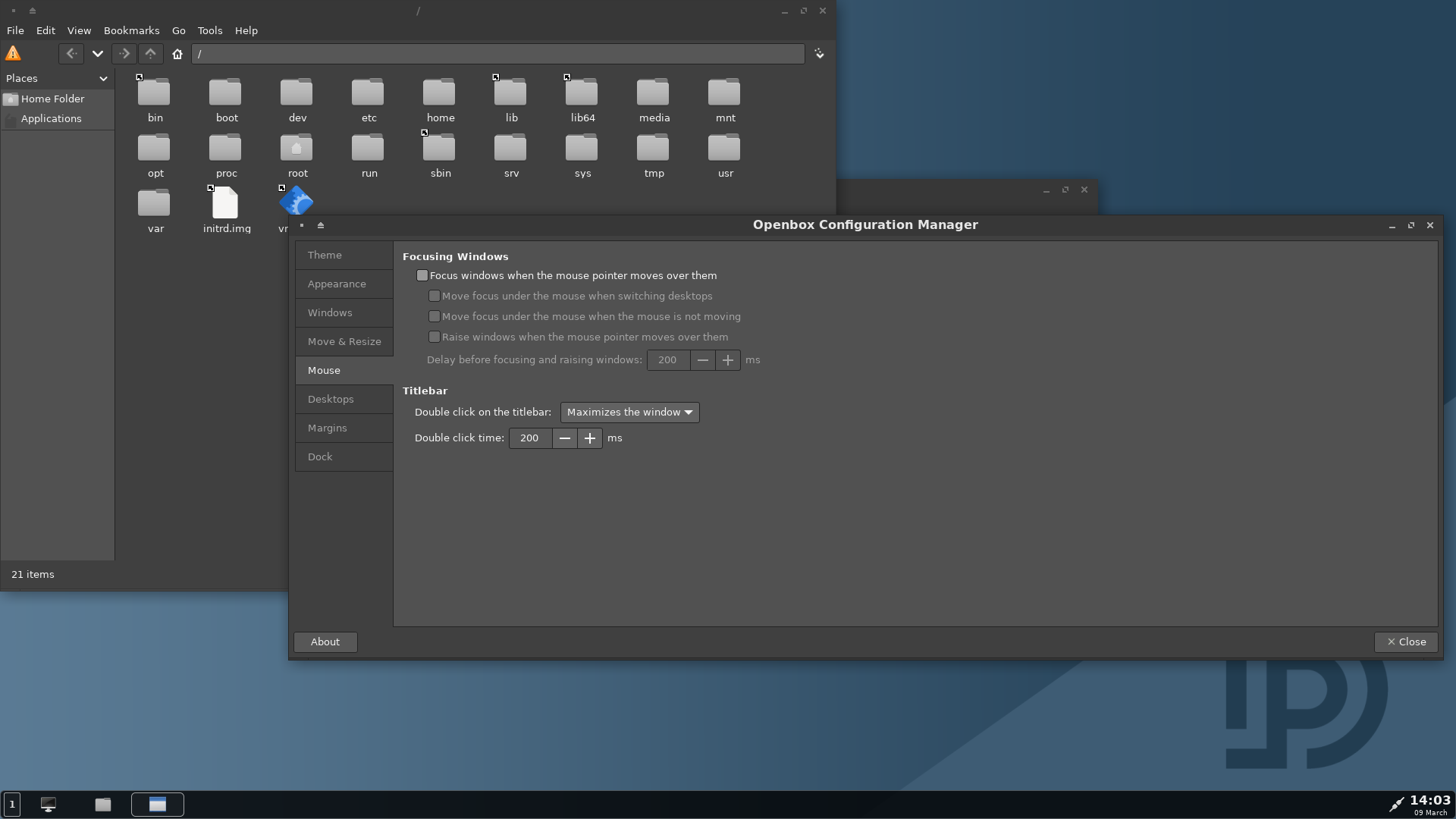Screen dimensions: 1456x819
Task: Click the About button
Action: click(x=325, y=642)
